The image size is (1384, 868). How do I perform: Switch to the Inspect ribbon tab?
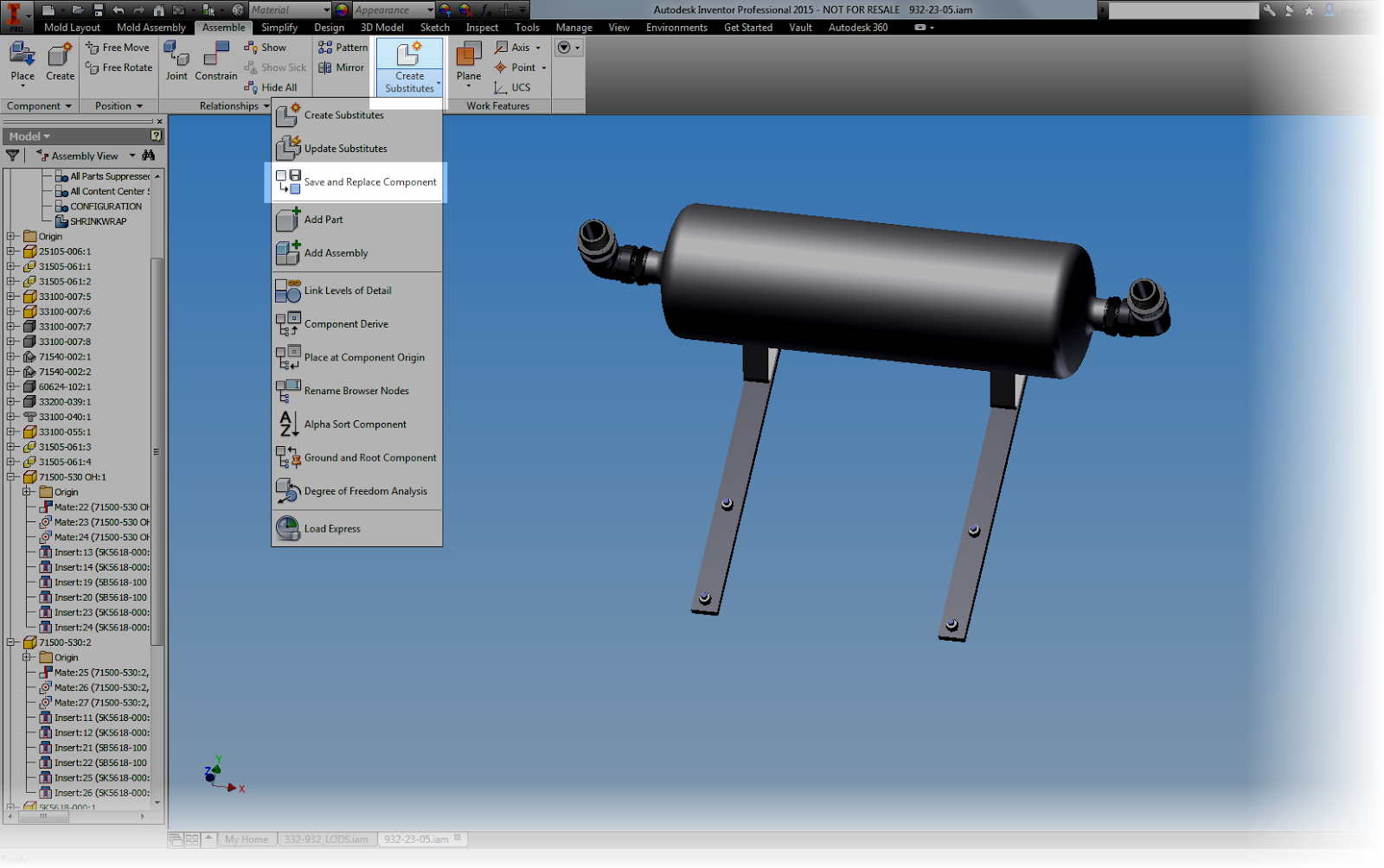[x=482, y=27]
